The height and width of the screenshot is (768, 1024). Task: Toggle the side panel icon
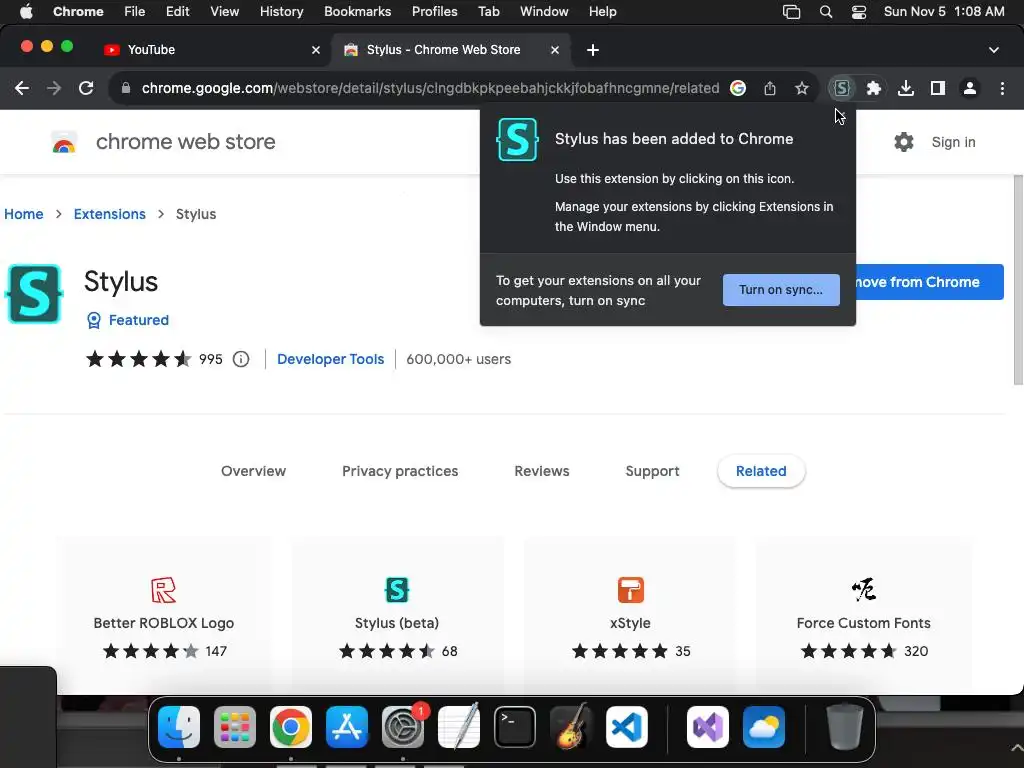[x=938, y=88]
